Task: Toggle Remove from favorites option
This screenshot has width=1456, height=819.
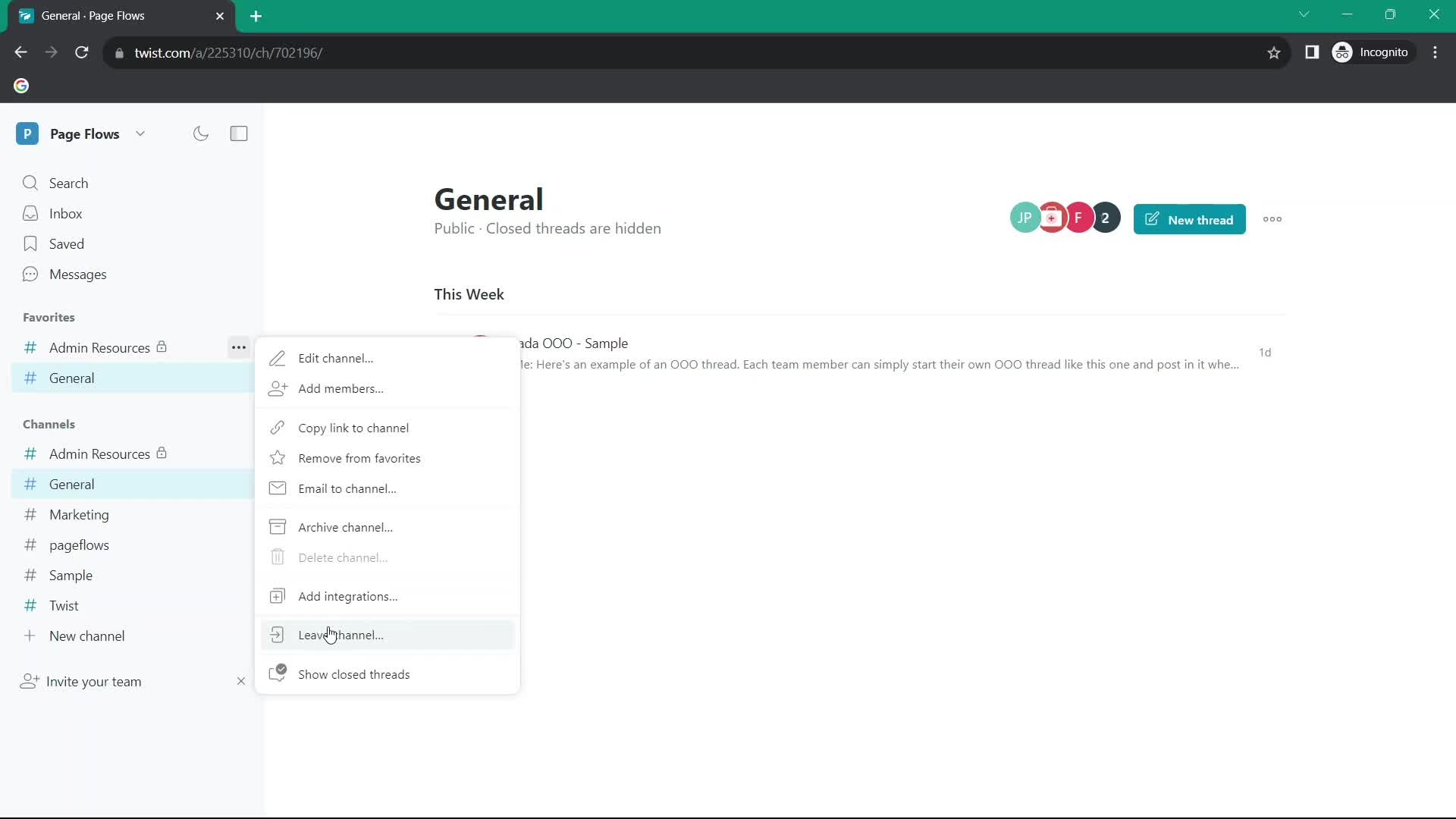Action: pyautogui.click(x=360, y=458)
